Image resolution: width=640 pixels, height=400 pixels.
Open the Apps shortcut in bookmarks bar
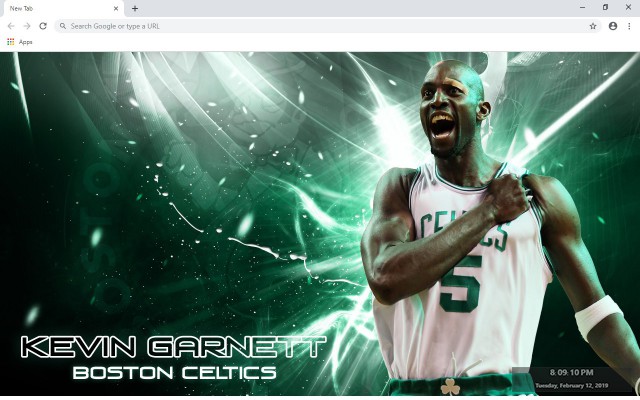pos(20,42)
